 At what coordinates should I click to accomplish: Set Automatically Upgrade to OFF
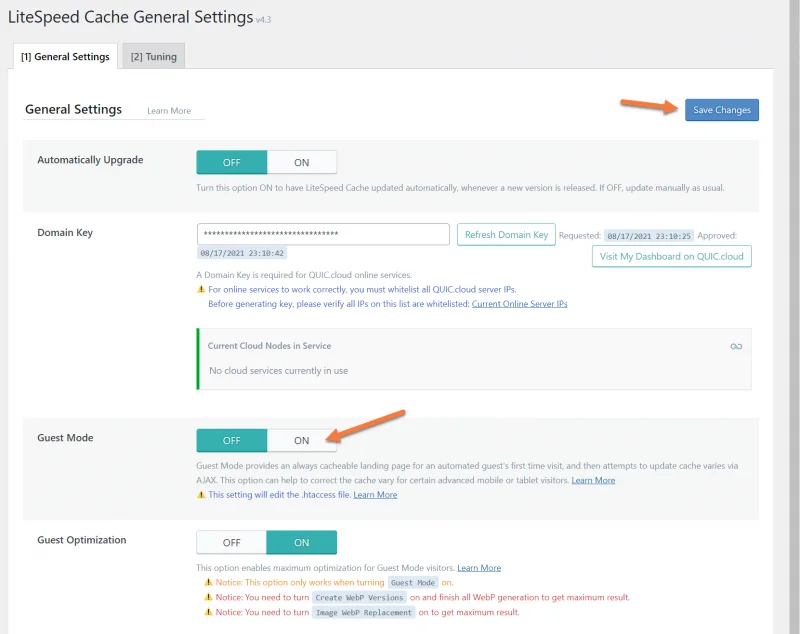pos(232,162)
